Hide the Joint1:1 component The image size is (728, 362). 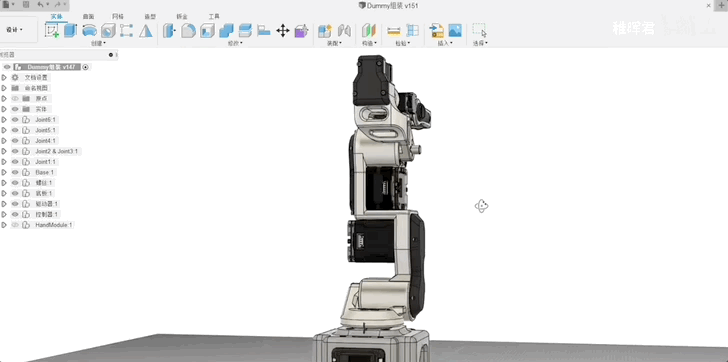[15, 162]
